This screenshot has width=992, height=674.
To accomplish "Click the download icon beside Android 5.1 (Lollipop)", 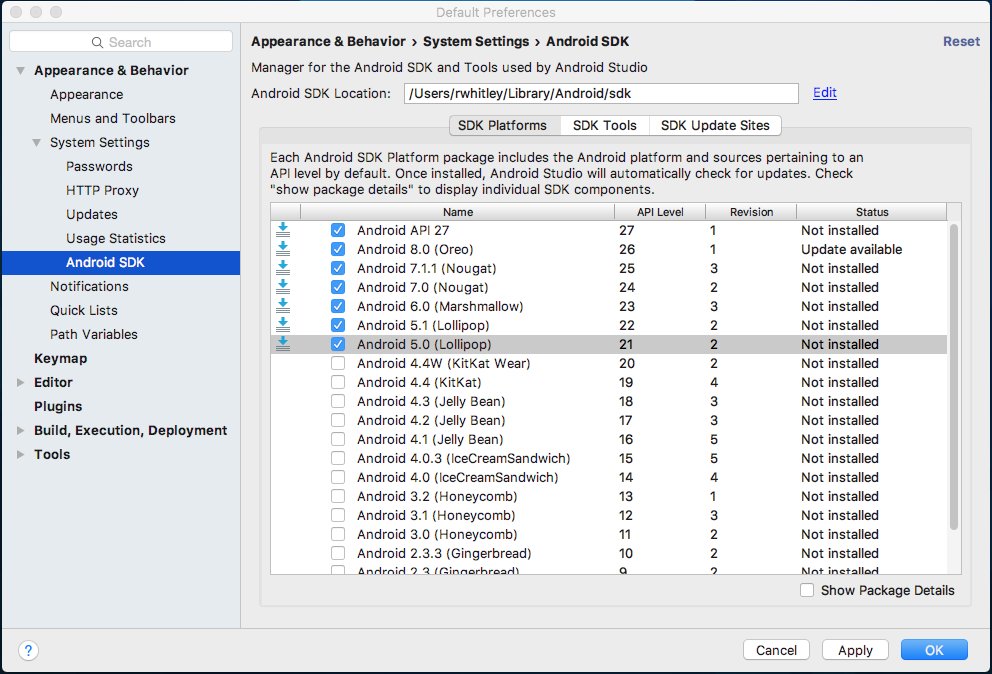I will [x=283, y=325].
